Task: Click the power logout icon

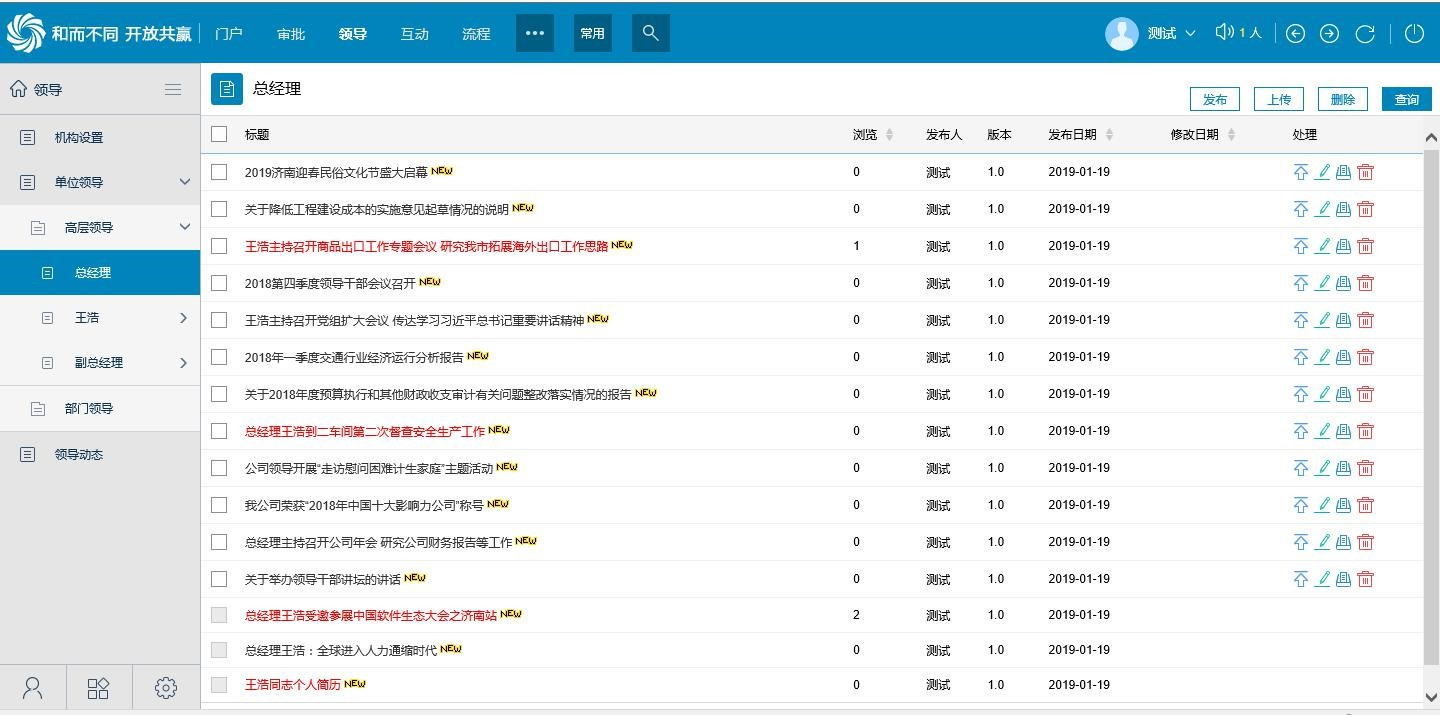Action: 1414,33
